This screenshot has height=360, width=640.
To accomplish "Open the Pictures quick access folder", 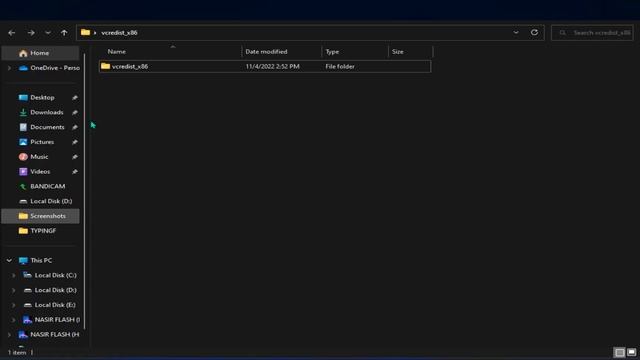I will [x=36, y=142].
